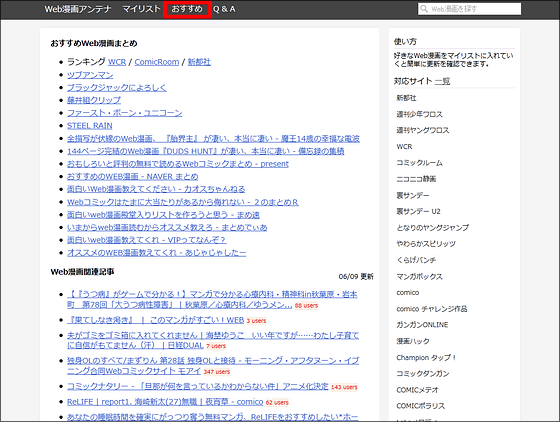Viewport: 560px width, 422px height.
Task: Select 新都社 in the sidebar site list
Action: click(406, 98)
